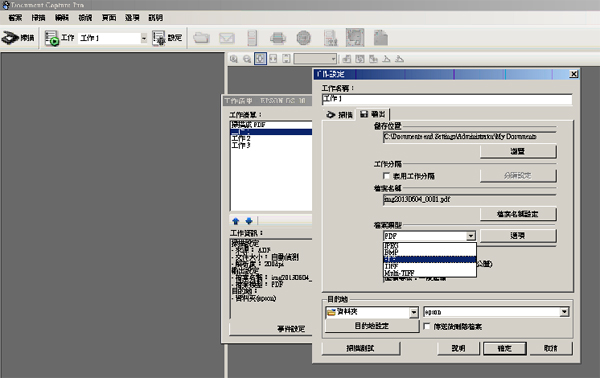Image resolution: width=600 pixels, height=378 pixels.
Task: Open the 掃描 menu in menu bar
Action: point(38,18)
